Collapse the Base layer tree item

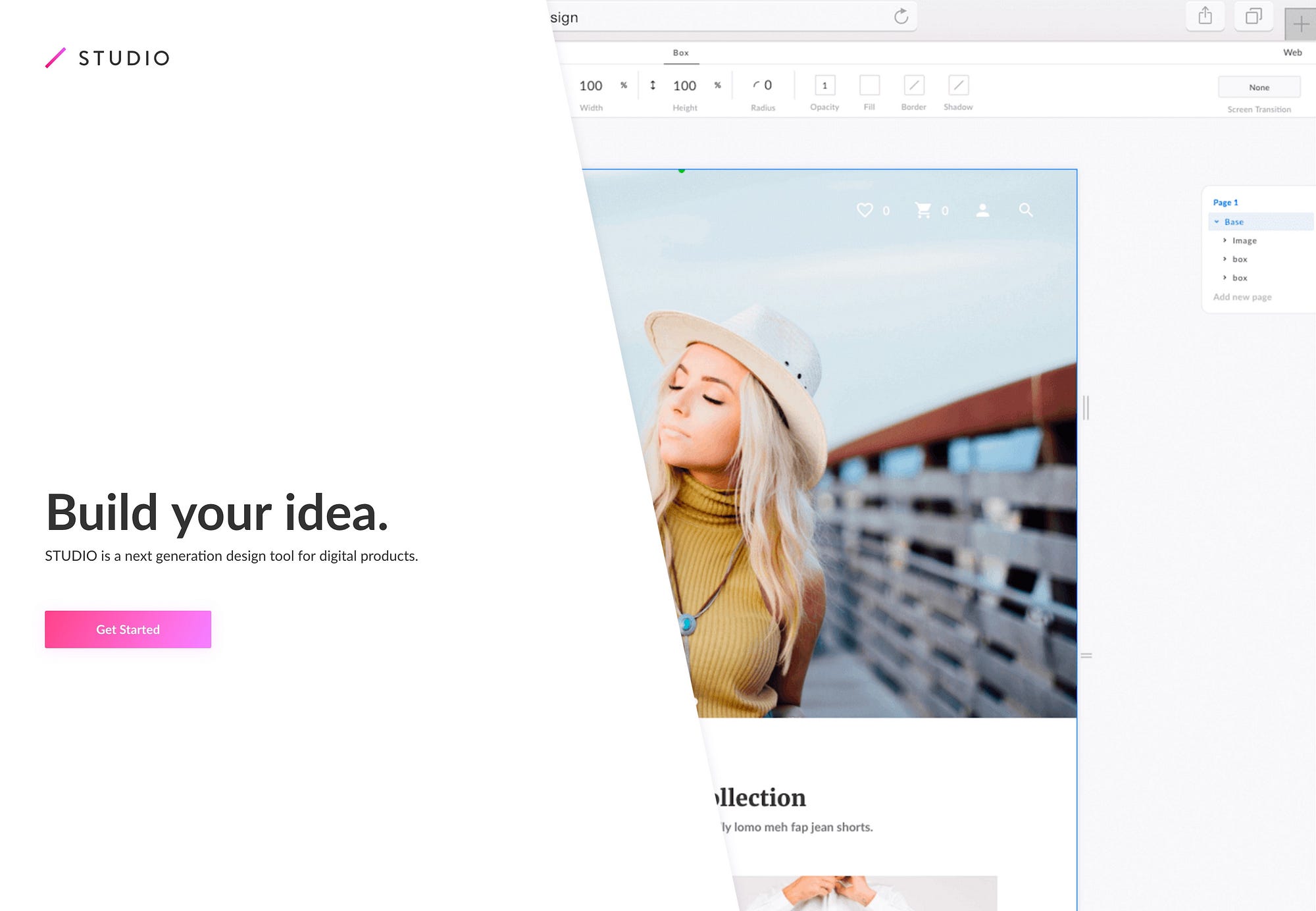[1217, 222]
